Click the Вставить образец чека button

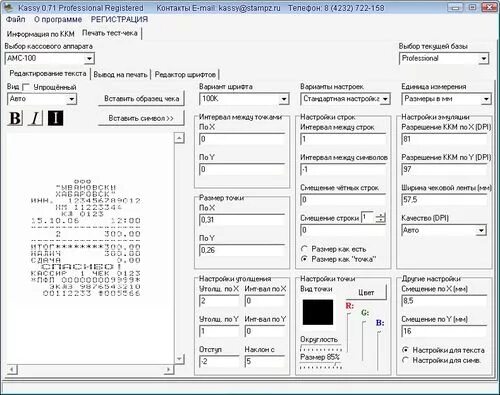(x=141, y=99)
